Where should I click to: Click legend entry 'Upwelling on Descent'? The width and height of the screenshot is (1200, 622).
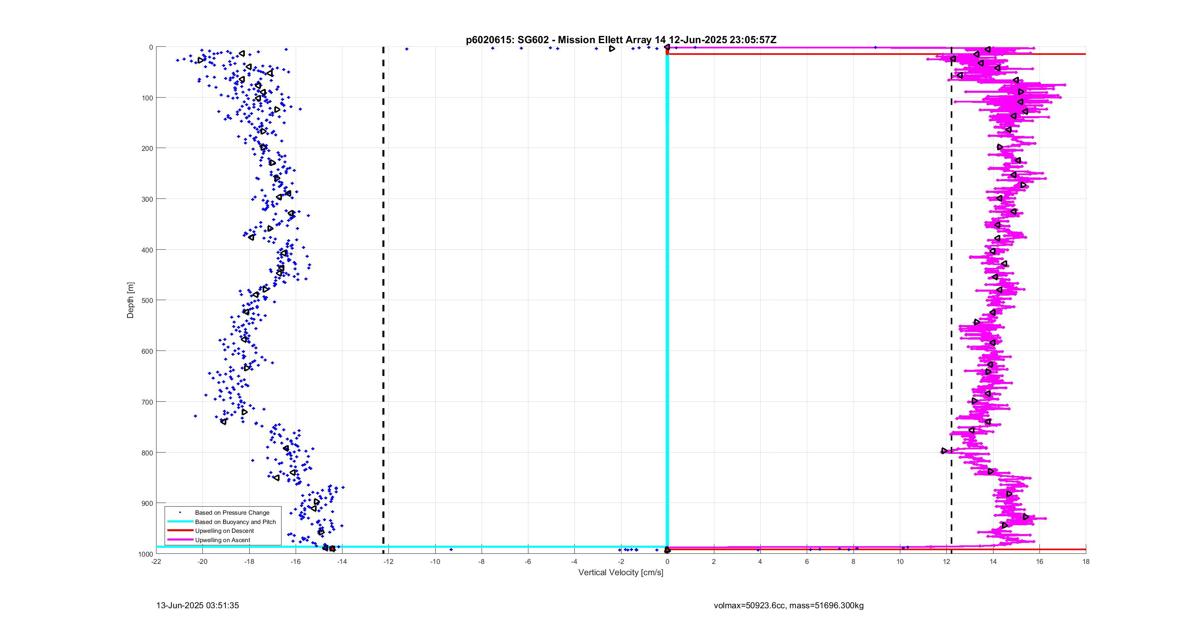coord(225,531)
